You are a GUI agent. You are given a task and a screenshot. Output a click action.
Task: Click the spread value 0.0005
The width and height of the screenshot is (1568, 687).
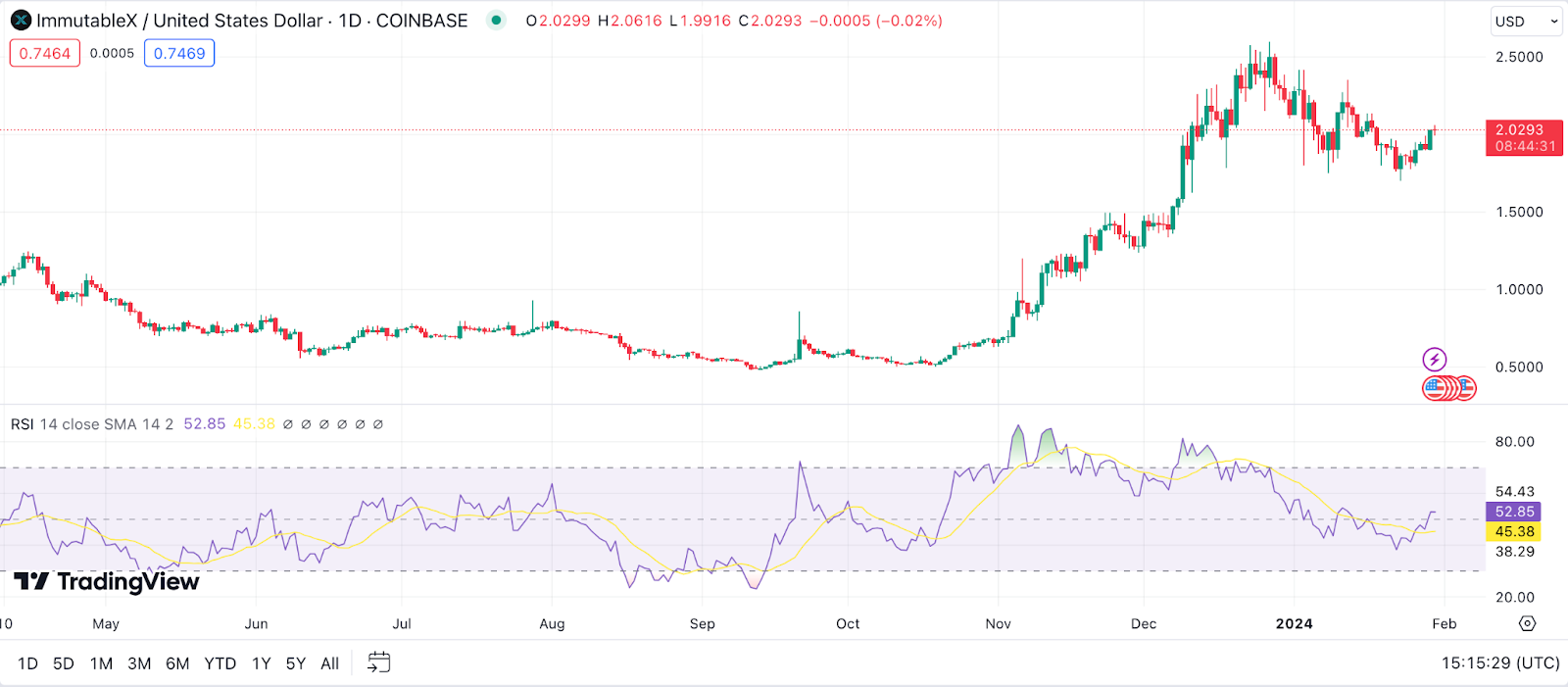[112, 53]
